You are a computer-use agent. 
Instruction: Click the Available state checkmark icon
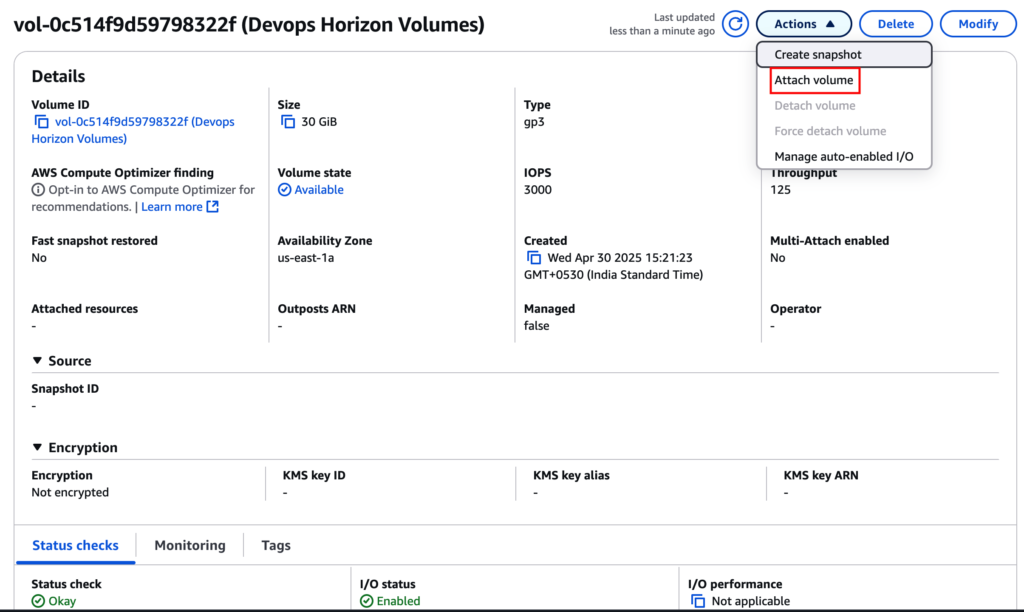point(284,190)
